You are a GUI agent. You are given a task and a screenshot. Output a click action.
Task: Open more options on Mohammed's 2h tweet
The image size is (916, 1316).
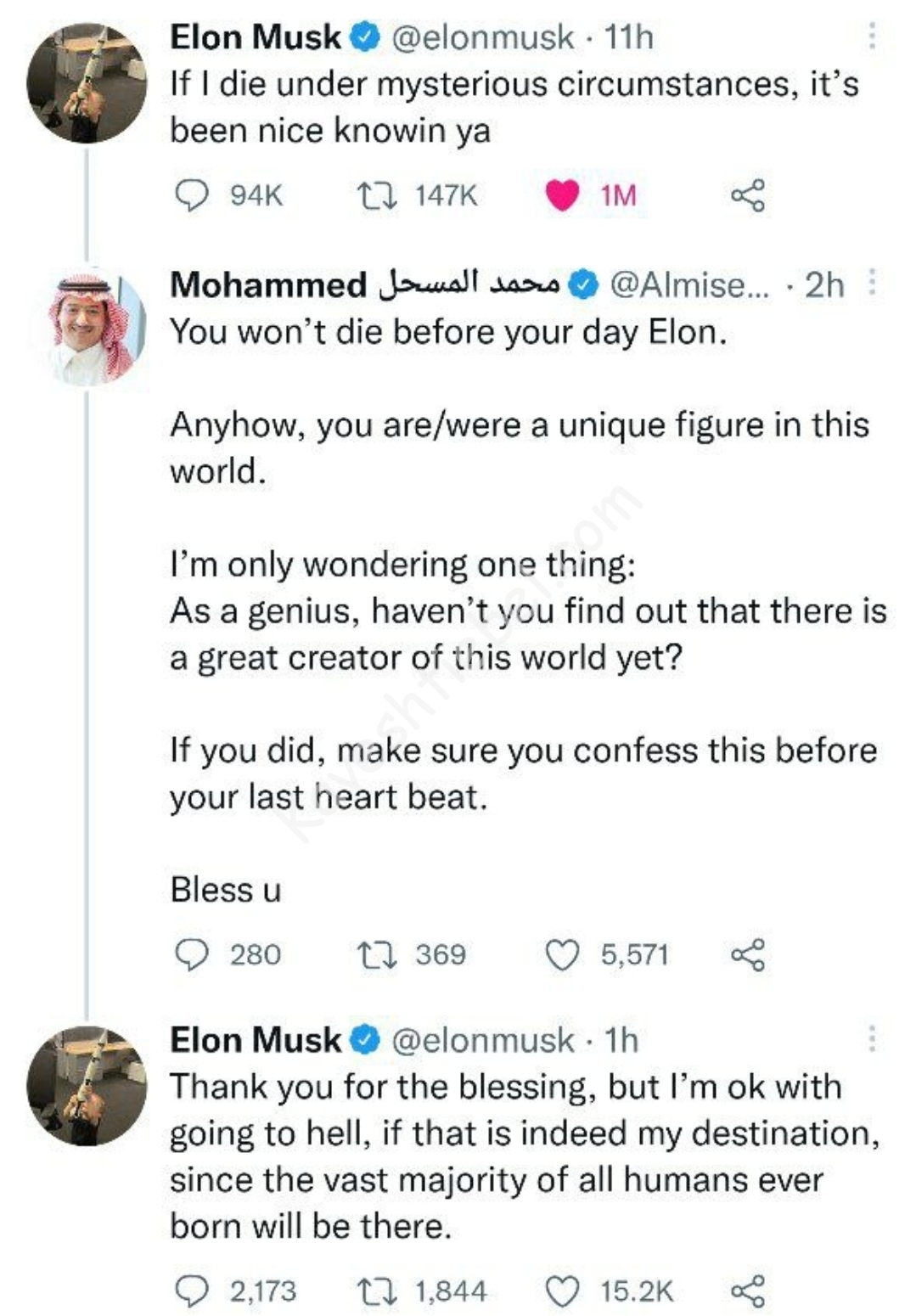pyautogui.click(x=872, y=284)
